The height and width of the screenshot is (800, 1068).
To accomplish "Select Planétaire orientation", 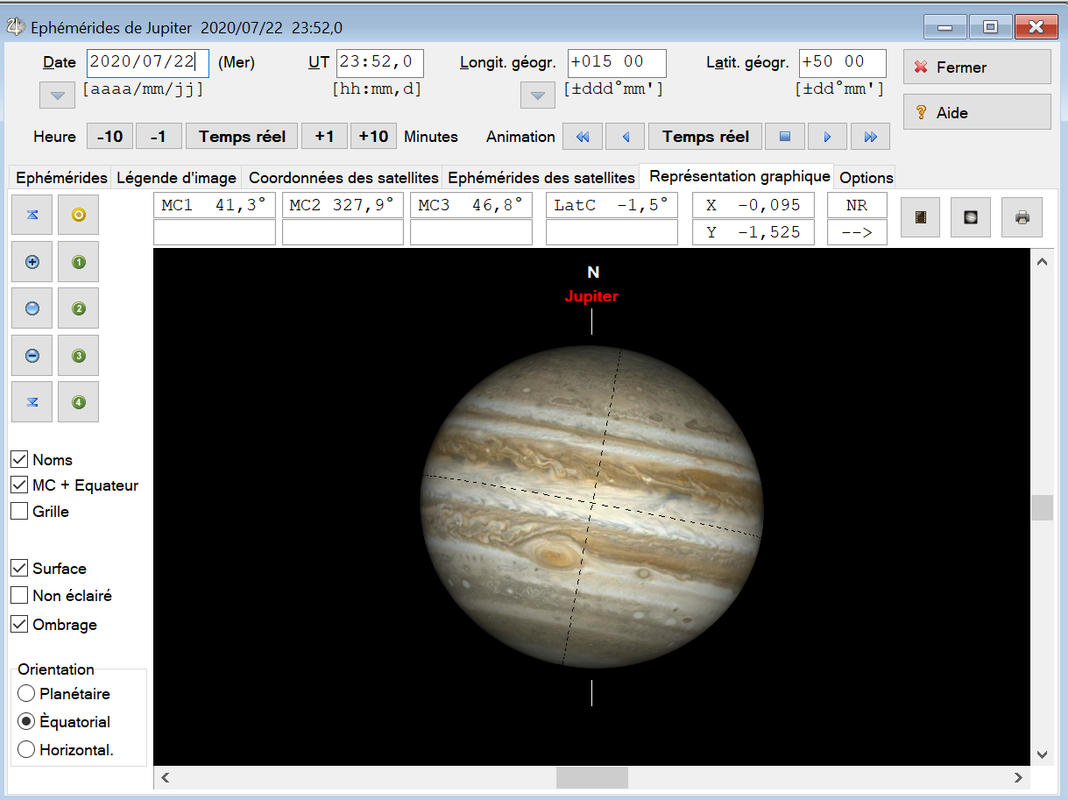I will coord(26,694).
